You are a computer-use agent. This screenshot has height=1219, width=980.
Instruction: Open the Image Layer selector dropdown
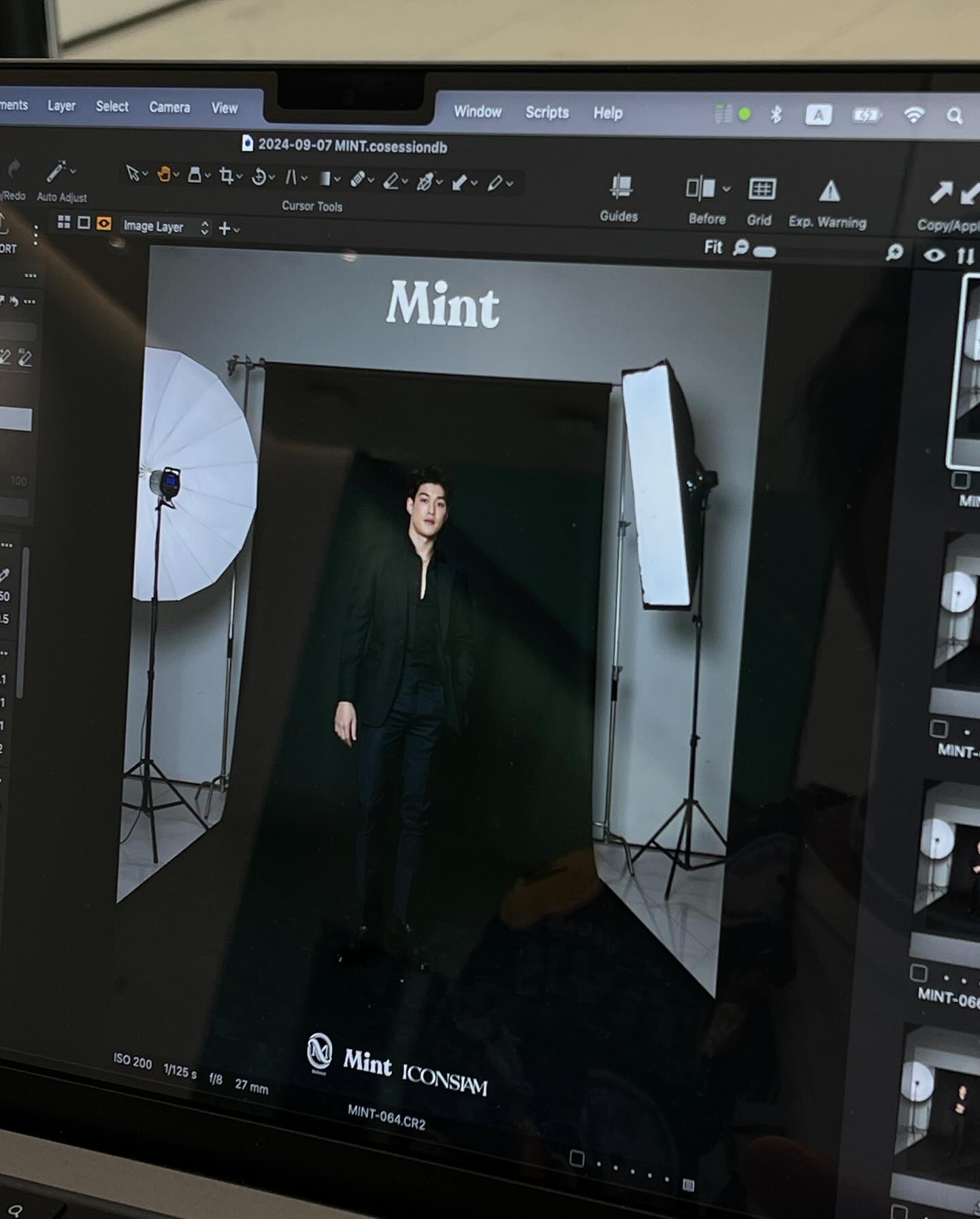(x=166, y=227)
